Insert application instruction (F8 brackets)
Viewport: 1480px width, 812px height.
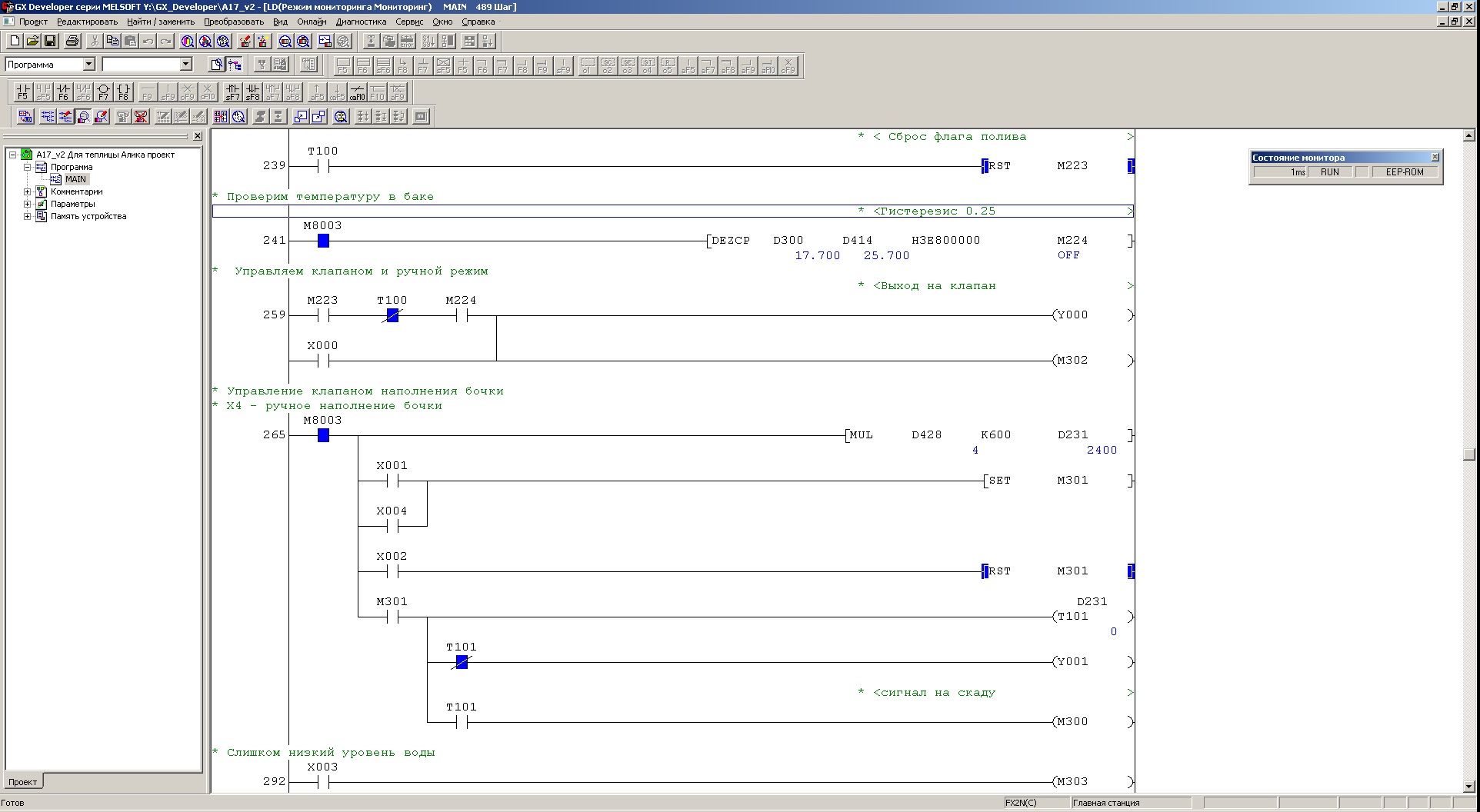pyautogui.click(x=123, y=92)
